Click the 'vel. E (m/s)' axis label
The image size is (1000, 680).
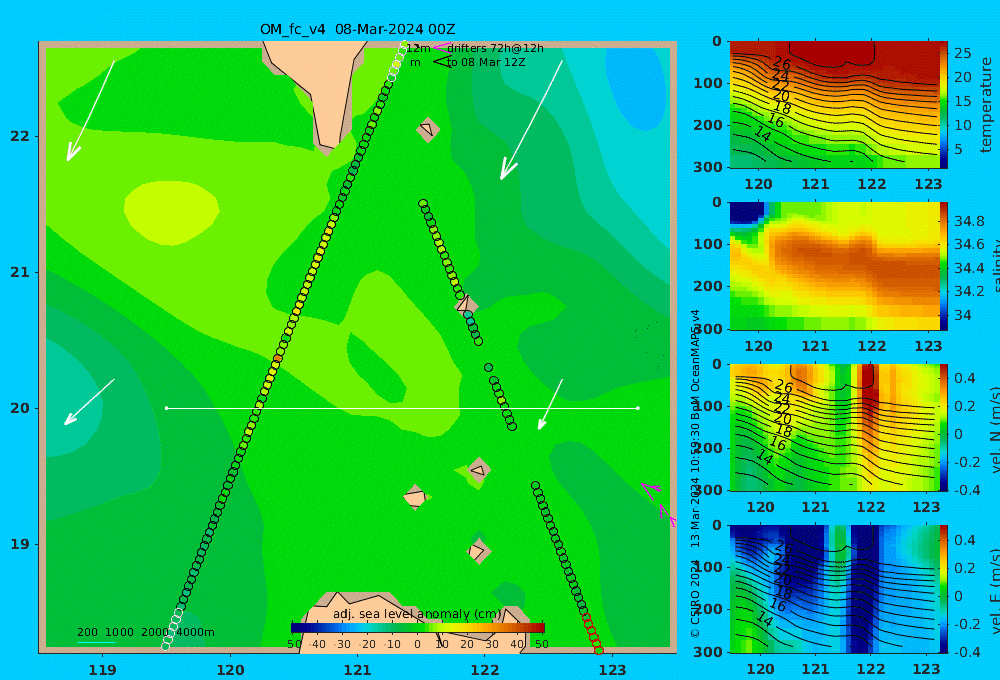pyautogui.click(x=994, y=591)
